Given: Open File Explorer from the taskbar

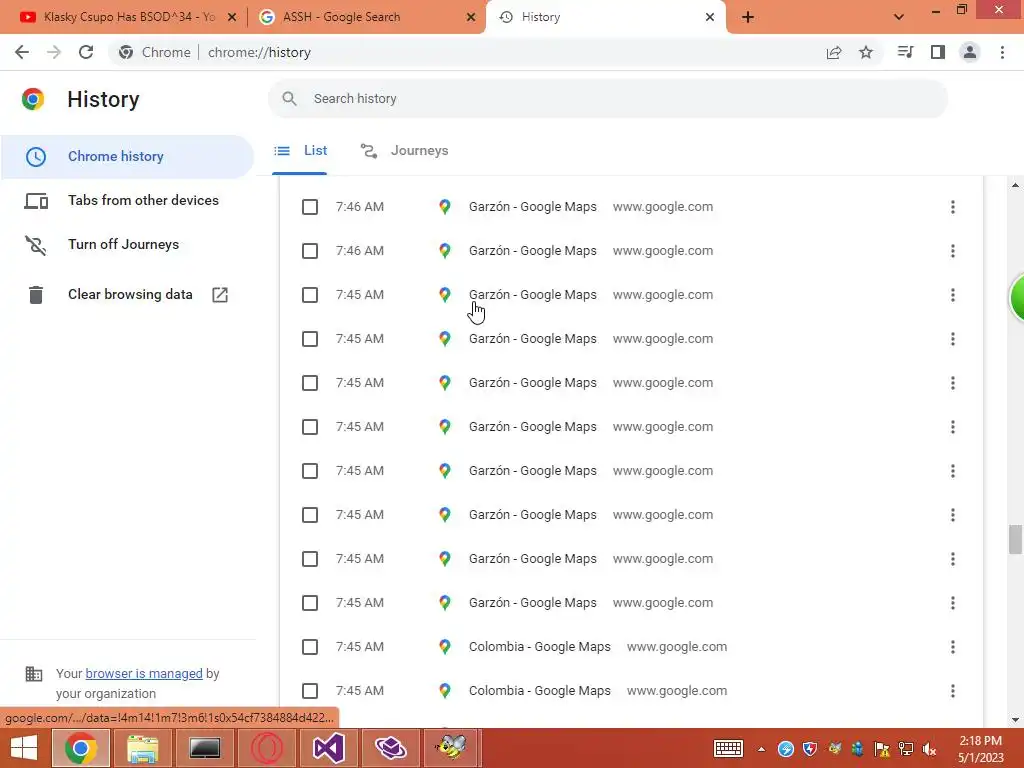Looking at the screenshot, I should (x=142, y=748).
